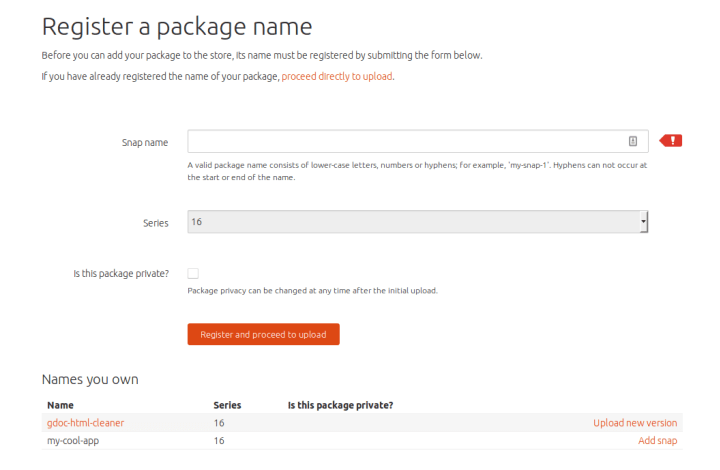Click the Register a package name heading

click(177, 26)
